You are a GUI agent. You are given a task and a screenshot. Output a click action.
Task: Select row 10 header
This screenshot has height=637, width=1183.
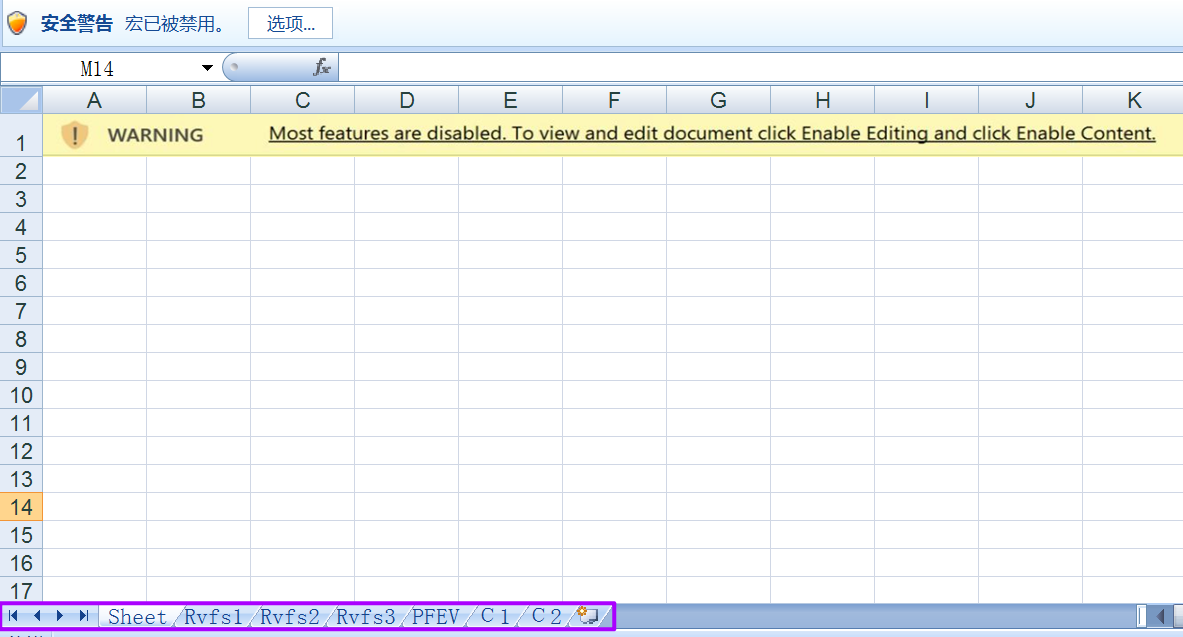tap(21, 395)
